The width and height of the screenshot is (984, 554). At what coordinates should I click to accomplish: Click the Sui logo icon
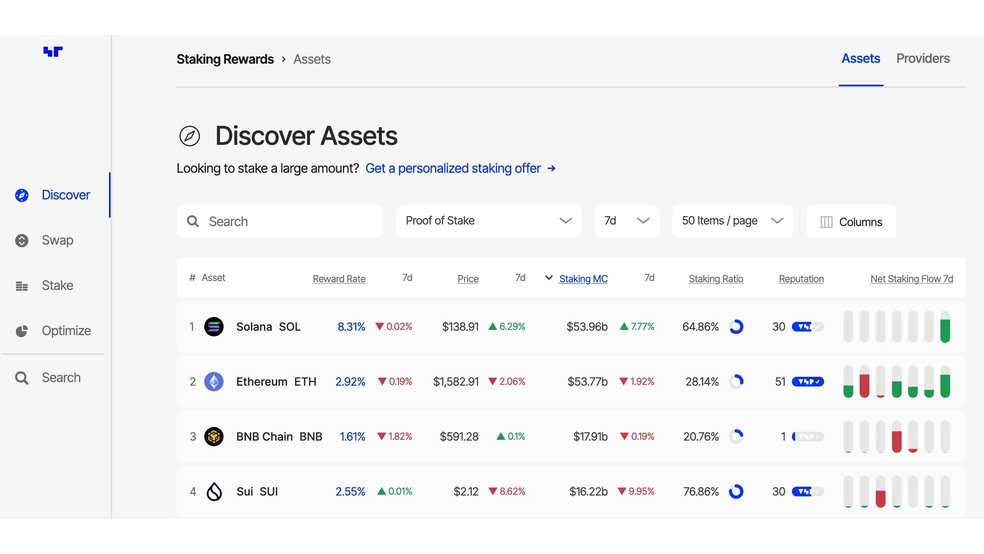click(x=214, y=491)
